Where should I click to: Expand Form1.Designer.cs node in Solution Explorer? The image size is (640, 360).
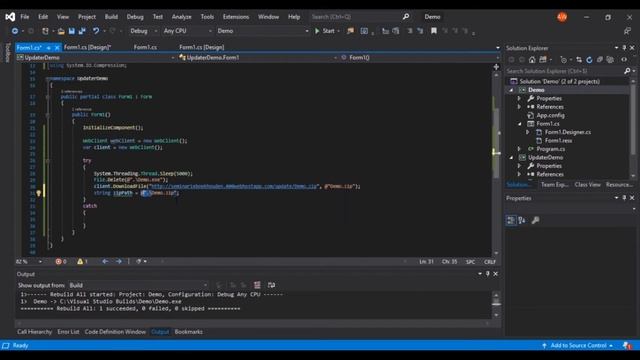[x=527, y=132]
